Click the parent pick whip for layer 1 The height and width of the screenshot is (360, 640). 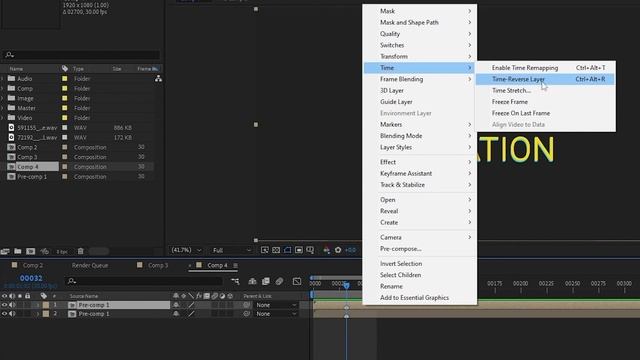246,305
